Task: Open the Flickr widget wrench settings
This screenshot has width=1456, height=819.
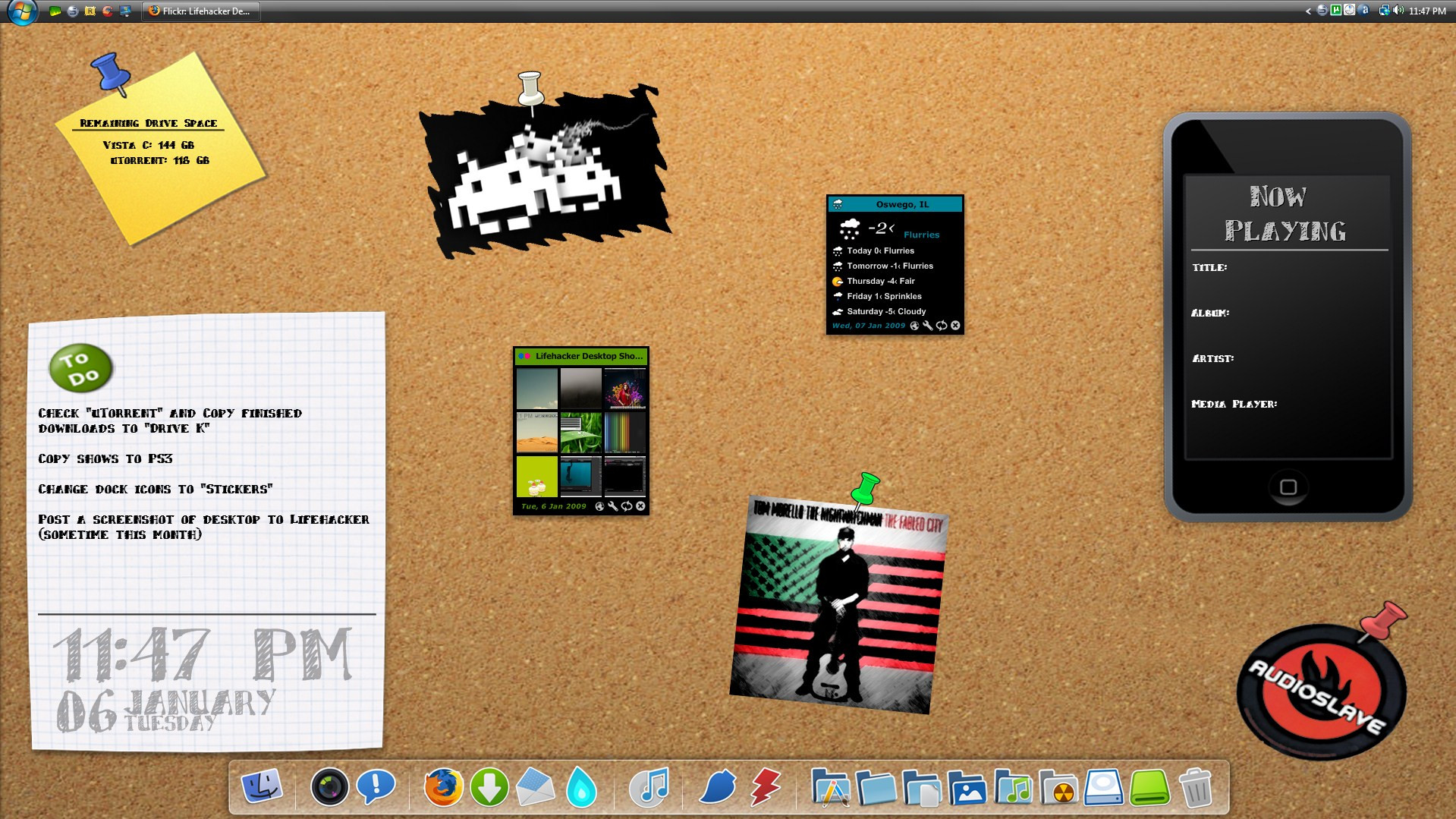Action: point(612,506)
